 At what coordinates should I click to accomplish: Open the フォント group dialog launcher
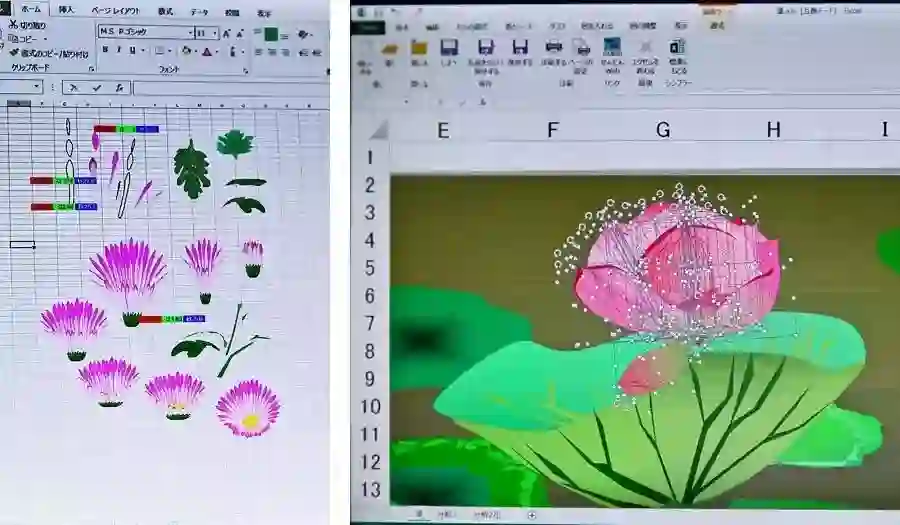tap(246, 71)
